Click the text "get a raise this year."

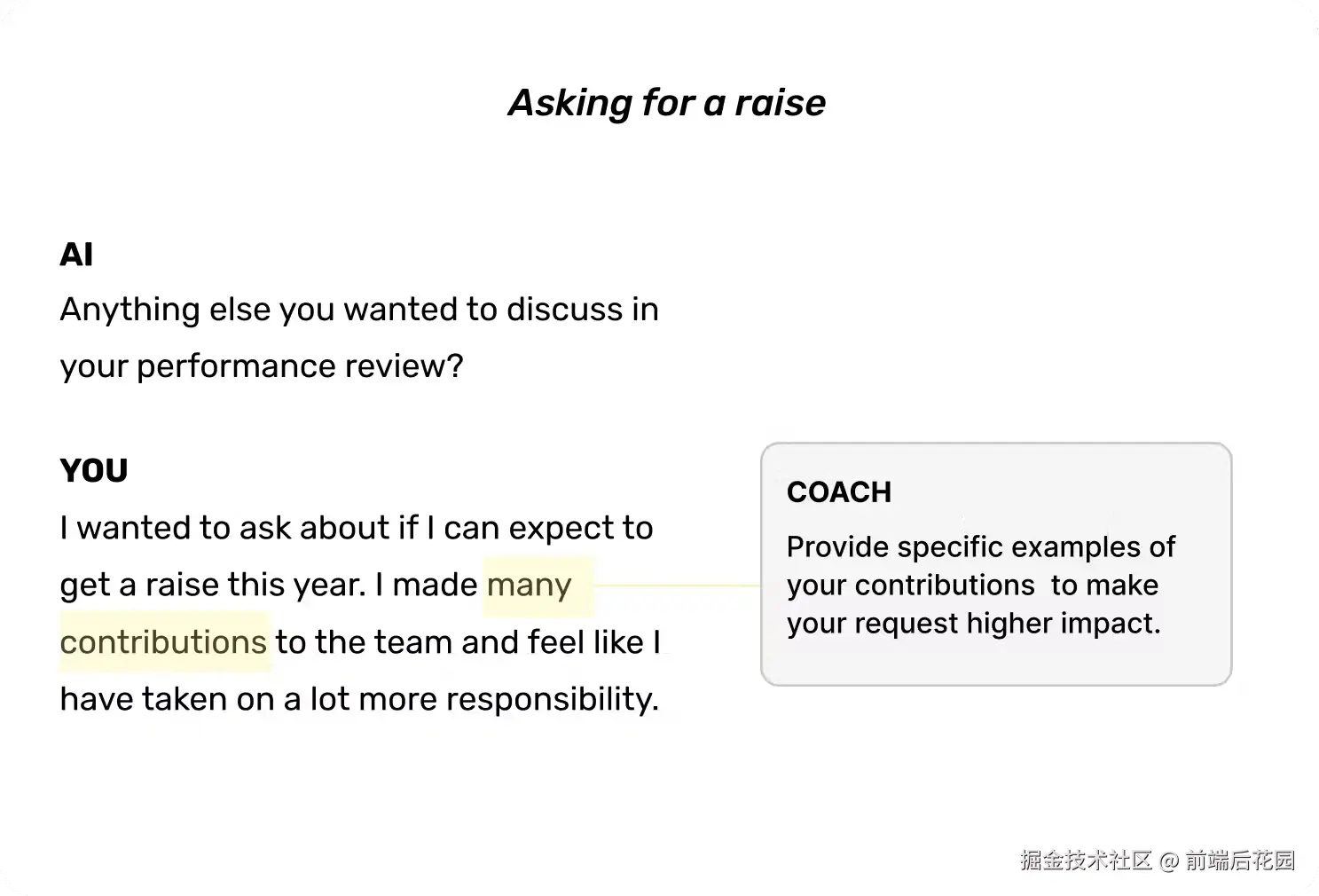tap(213, 586)
